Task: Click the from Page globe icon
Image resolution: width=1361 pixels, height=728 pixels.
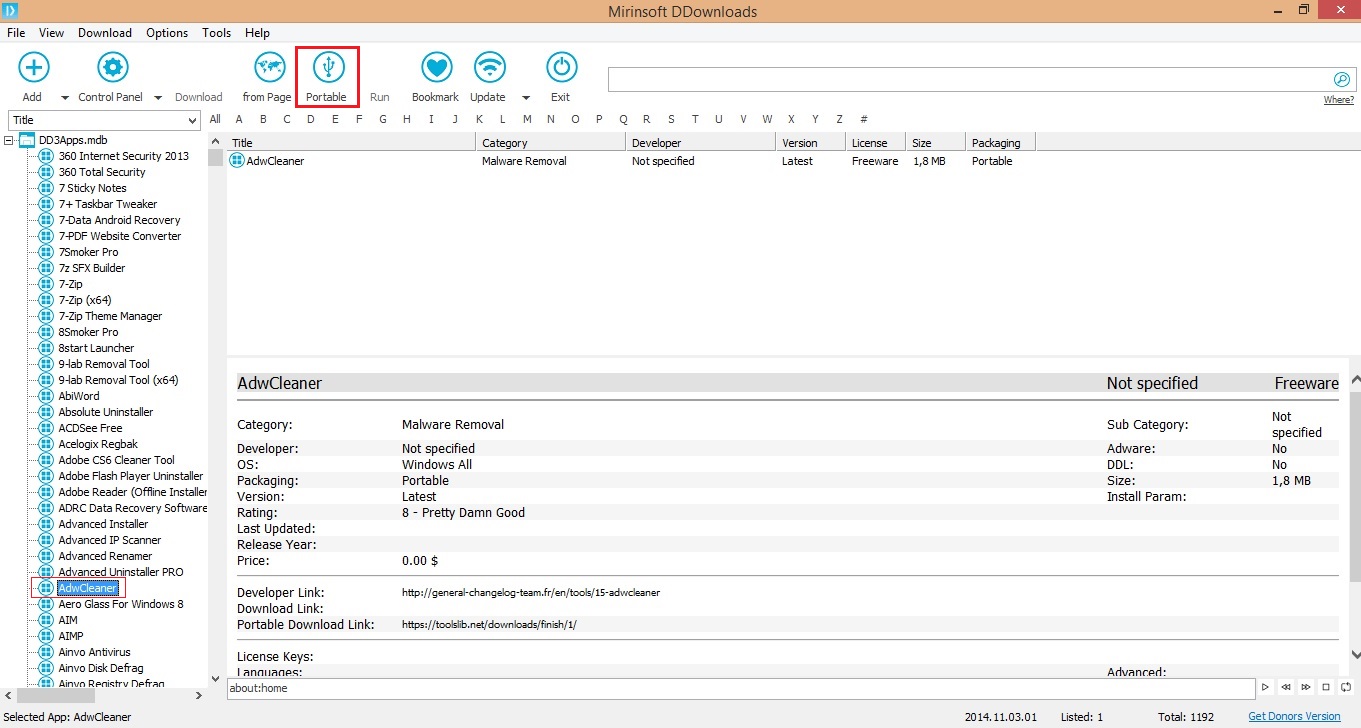Action: tap(269, 68)
